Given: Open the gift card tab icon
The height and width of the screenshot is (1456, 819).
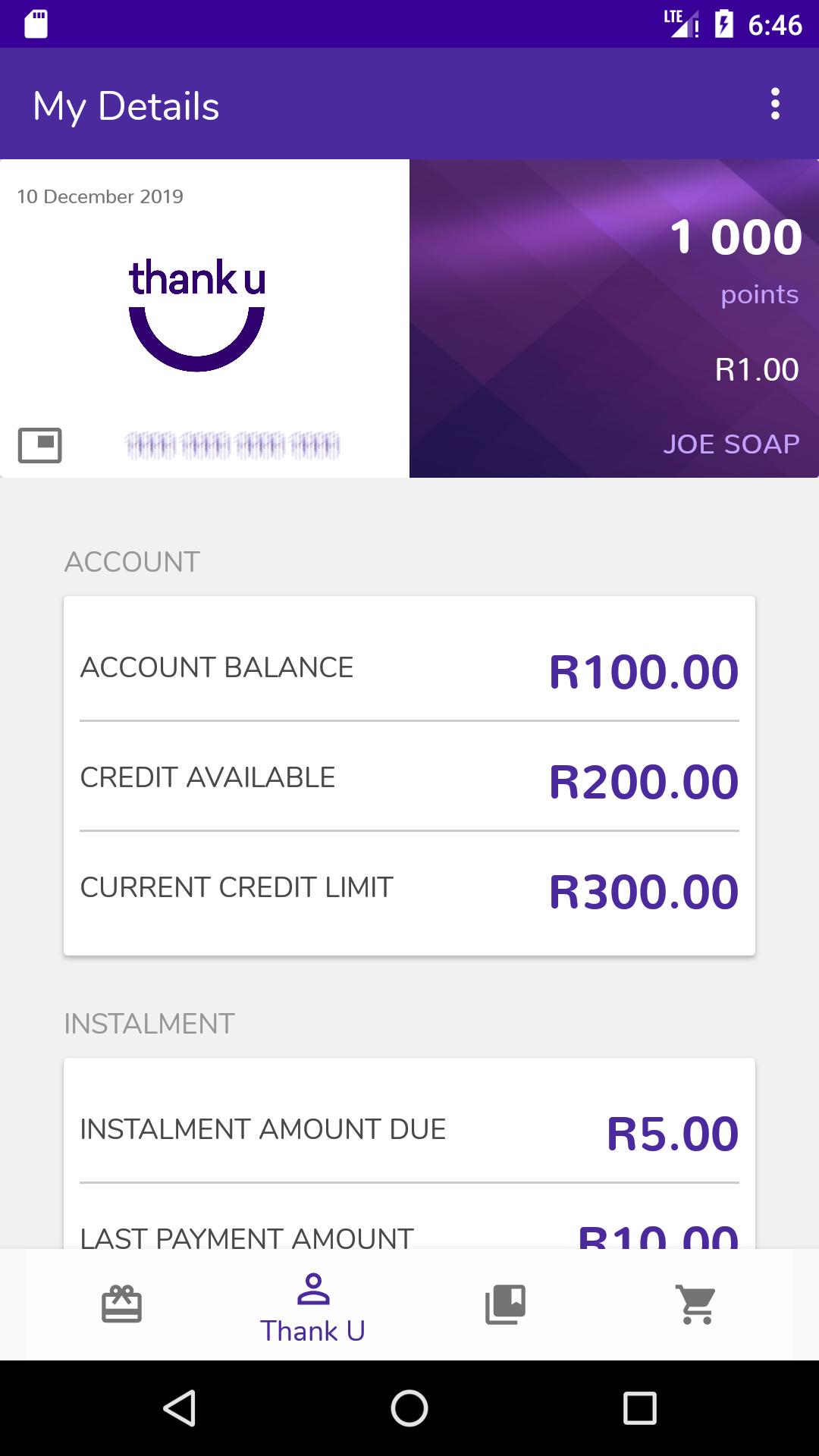Looking at the screenshot, I should 121,1304.
